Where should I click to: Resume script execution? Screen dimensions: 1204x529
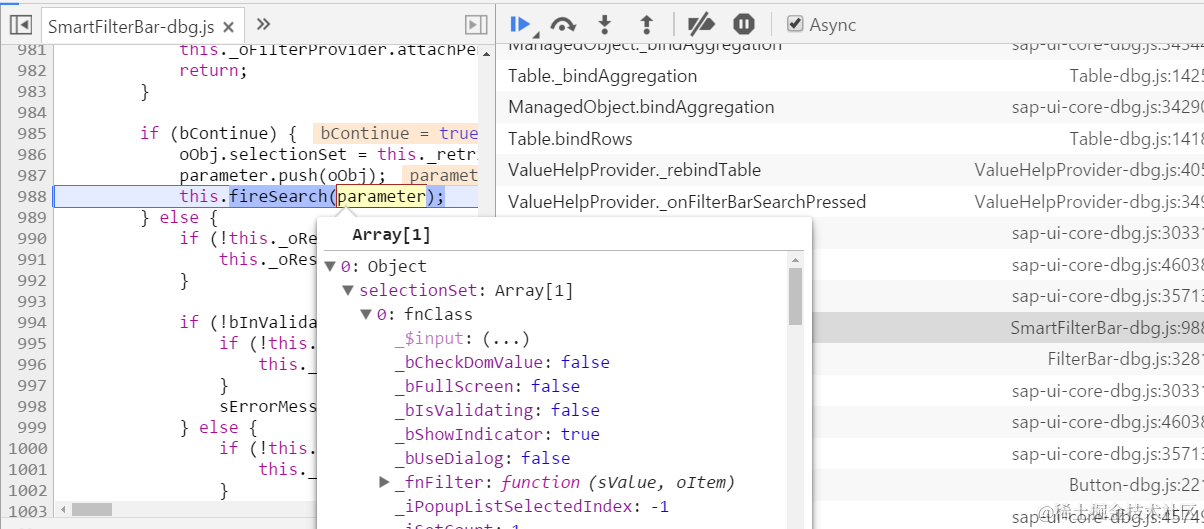[x=521, y=24]
